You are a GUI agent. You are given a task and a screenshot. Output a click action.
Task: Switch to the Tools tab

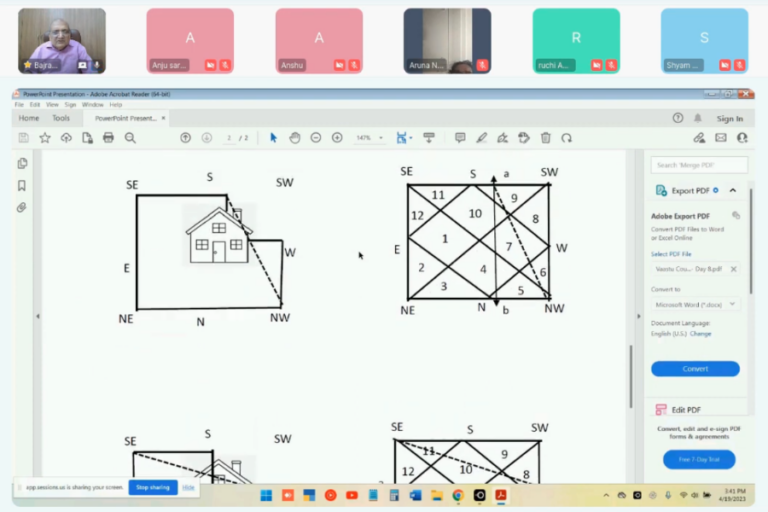click(x=61, y=118)
